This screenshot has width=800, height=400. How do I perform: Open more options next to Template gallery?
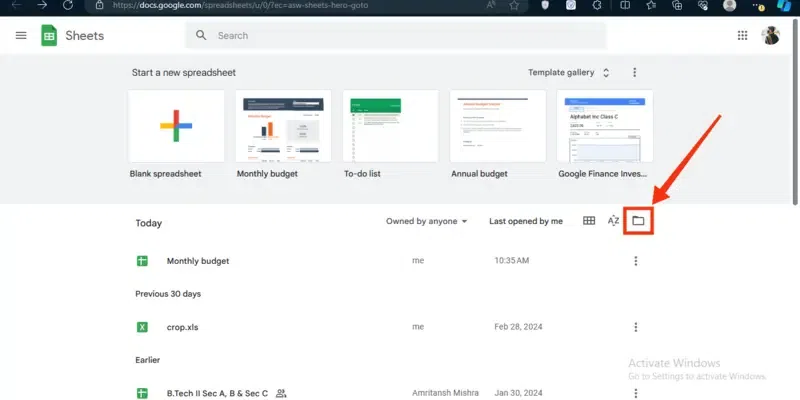pyautogui.click(x=634, y=72)
